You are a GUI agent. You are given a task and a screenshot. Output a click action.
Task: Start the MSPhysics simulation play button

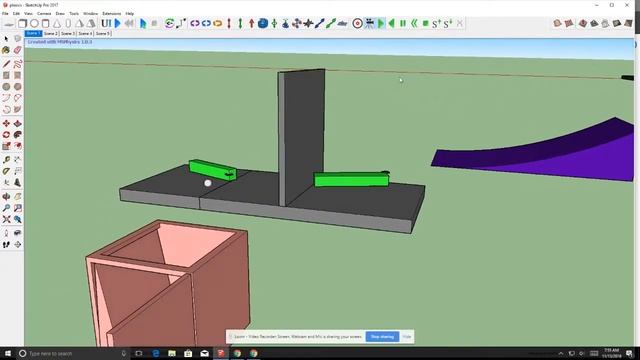point(118,24)
